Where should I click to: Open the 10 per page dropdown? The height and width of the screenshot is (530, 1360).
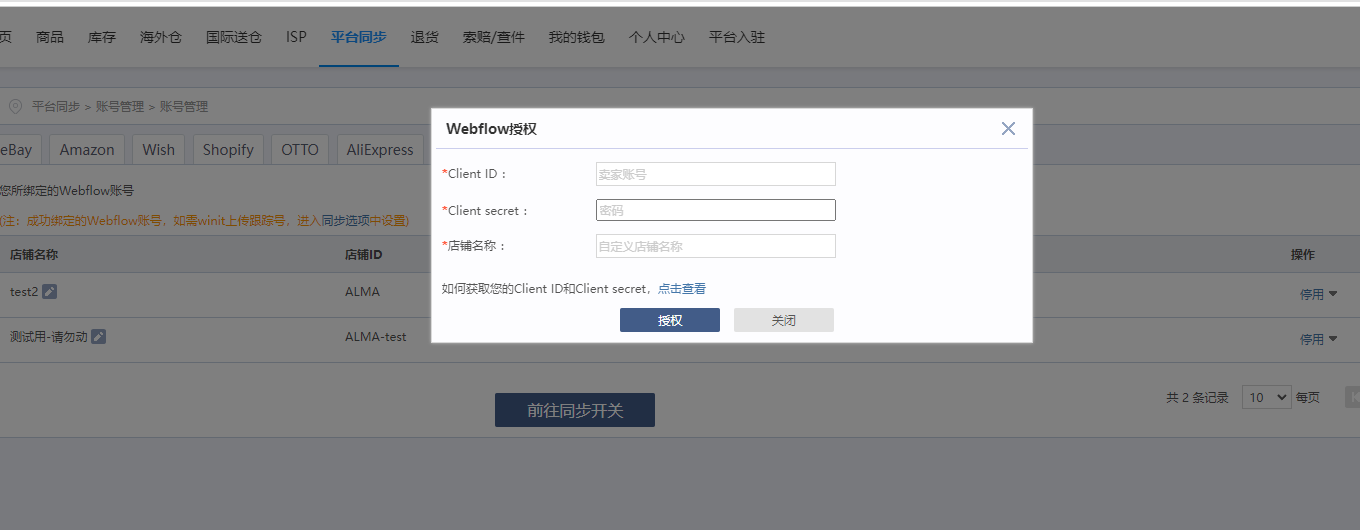tap(1267, 397)
